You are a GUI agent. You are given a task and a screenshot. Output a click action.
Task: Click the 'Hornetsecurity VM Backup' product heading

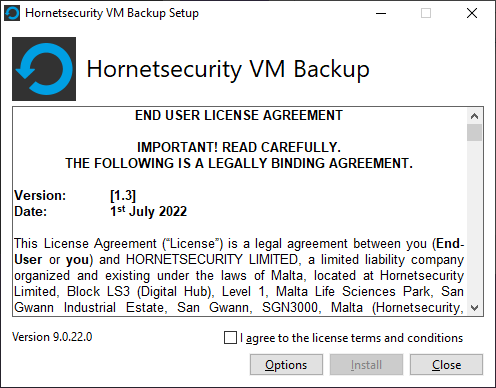pyautogui.click(x=228, y=70)
